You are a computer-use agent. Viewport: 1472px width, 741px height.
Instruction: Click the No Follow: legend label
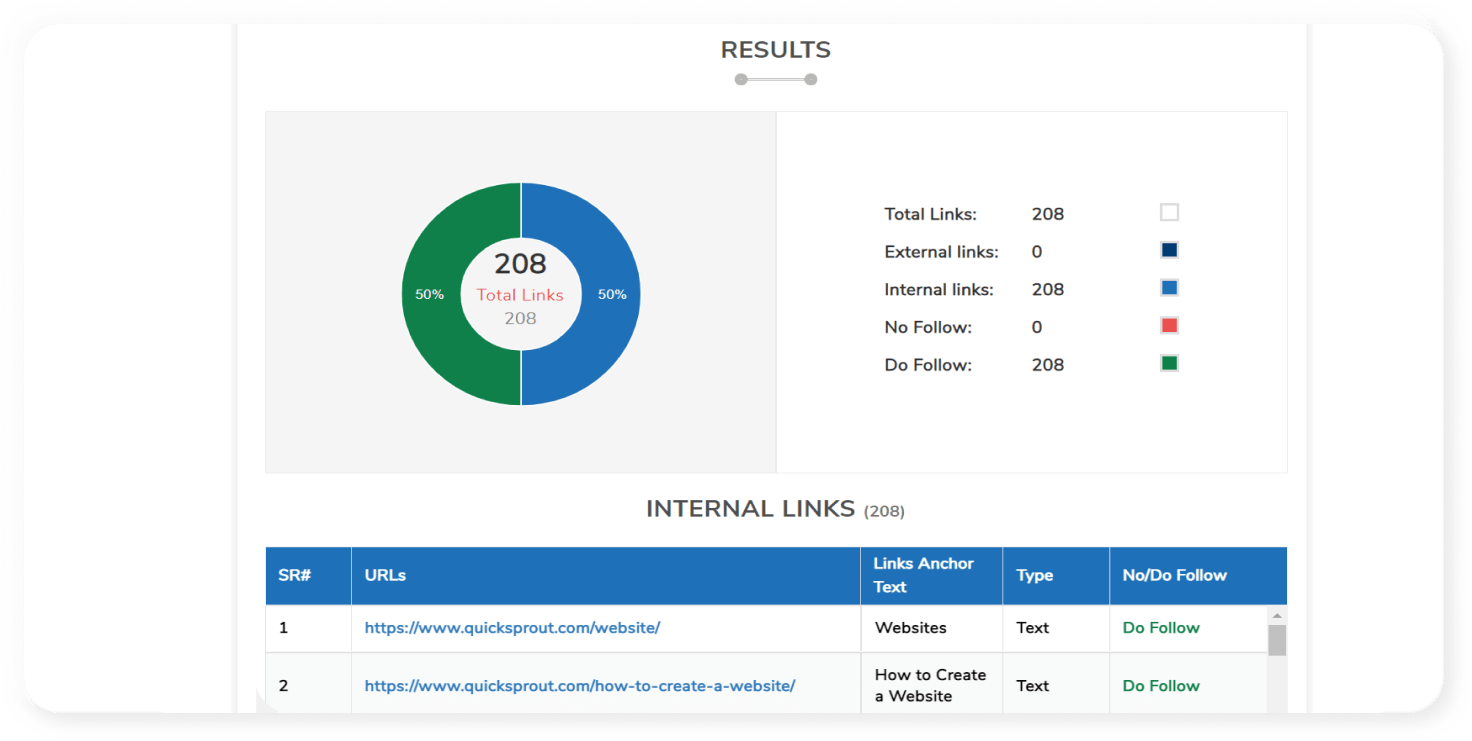click(x=928, y=327)
